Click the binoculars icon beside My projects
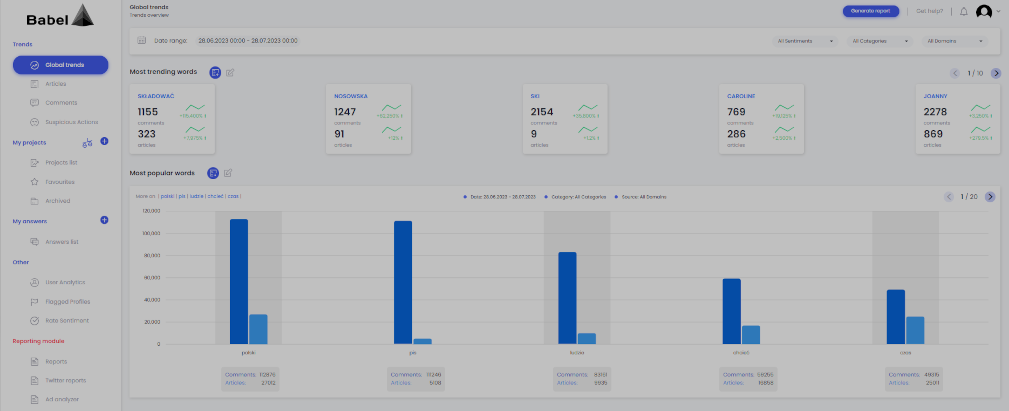This screenshot has height=411, width=1009. pos(86,142)
